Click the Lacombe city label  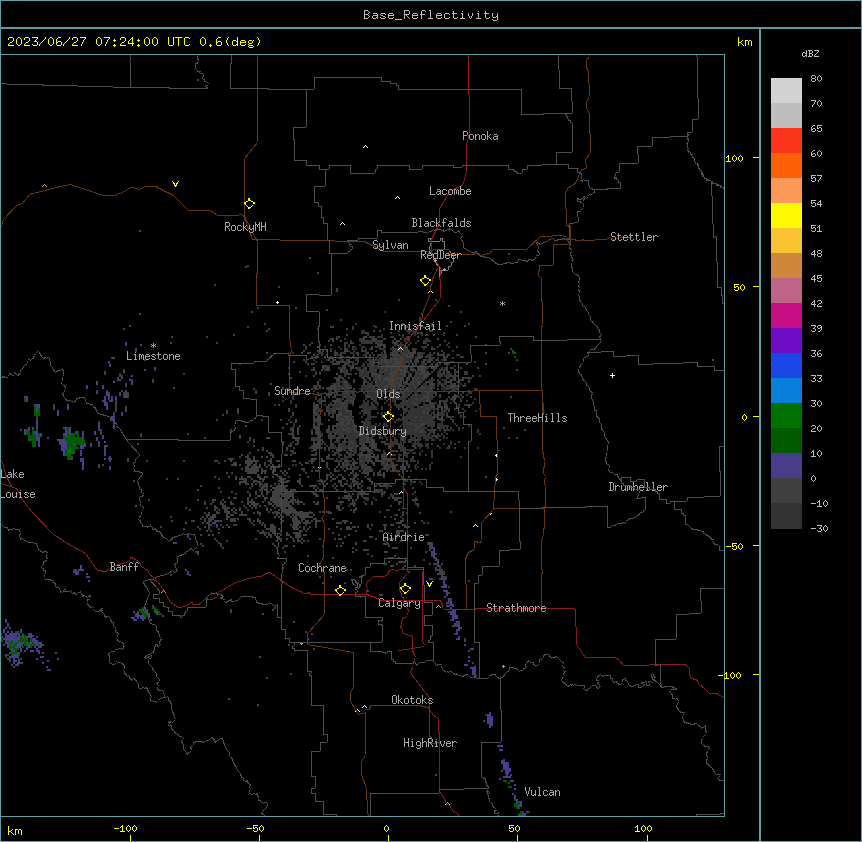click(450, 191)
